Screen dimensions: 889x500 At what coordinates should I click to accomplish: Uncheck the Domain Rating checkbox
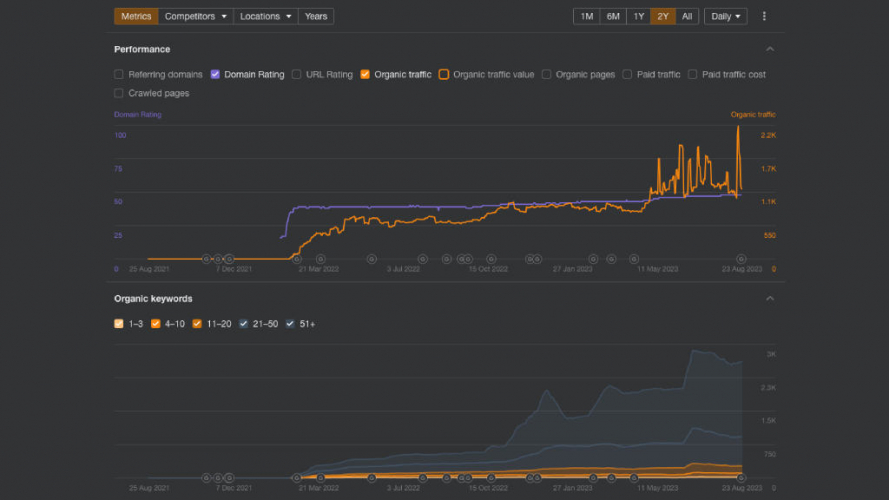pyautogui.click(x=215, y=74)
